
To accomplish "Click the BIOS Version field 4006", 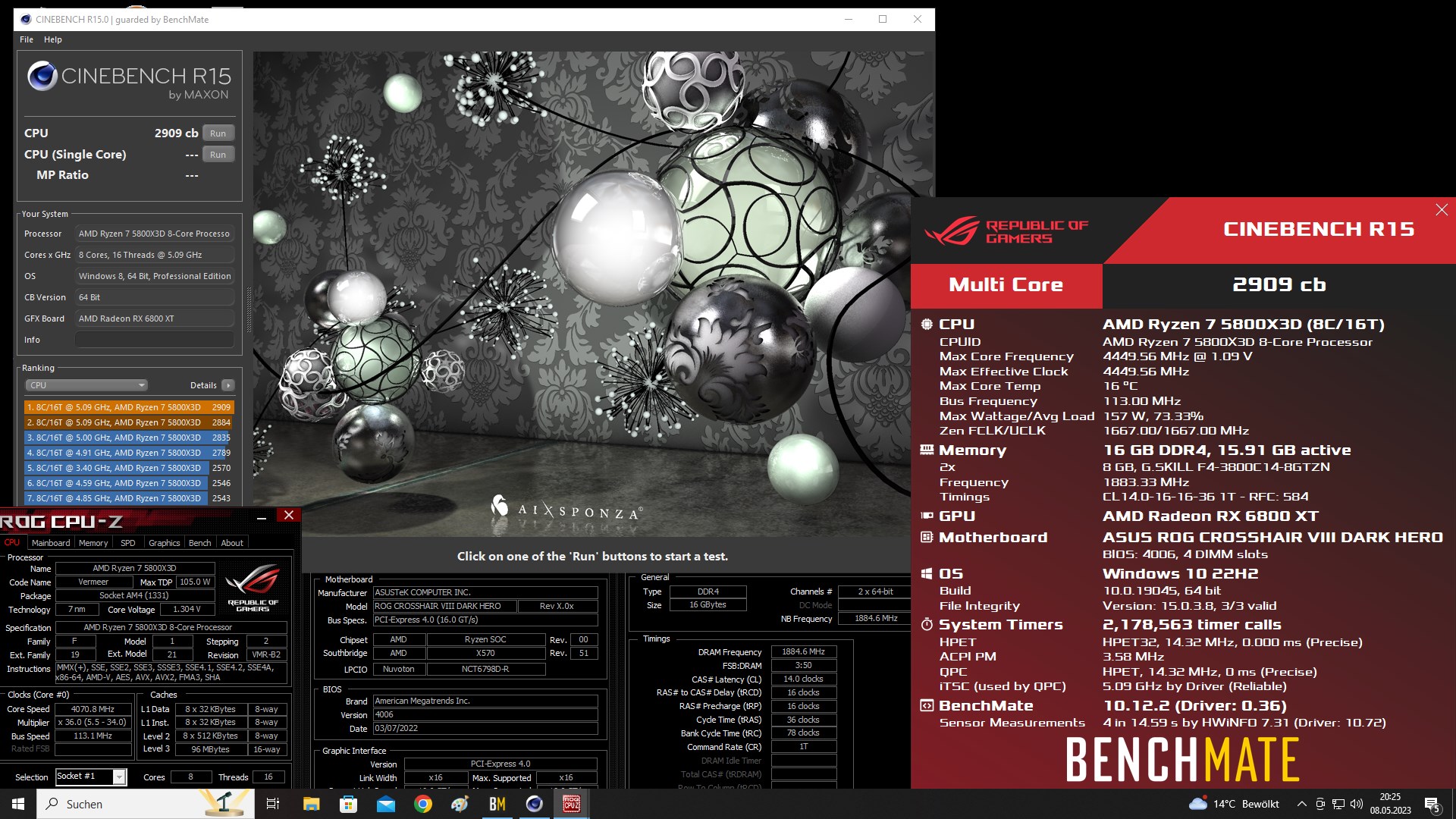I will [485, 715].
